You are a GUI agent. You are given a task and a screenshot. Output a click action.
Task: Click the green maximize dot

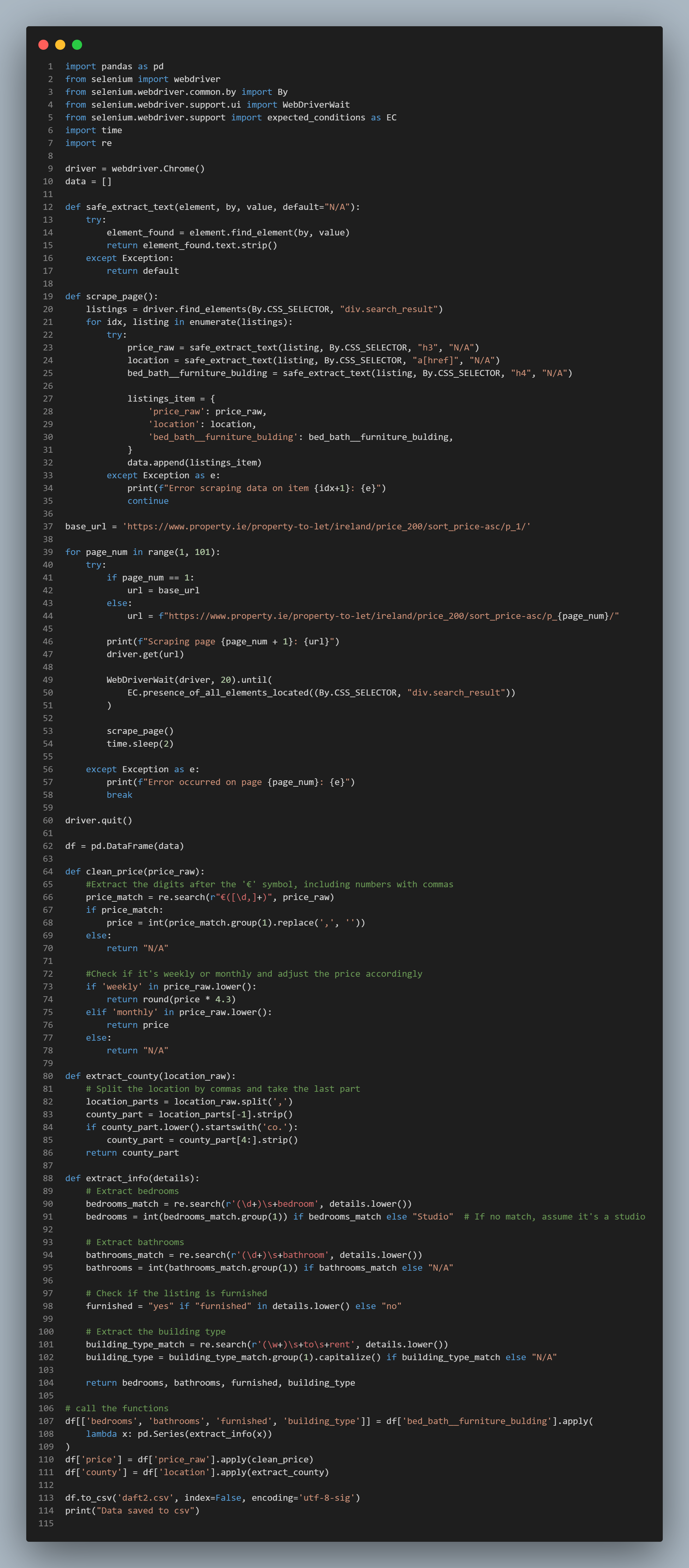tap(77, 44)
